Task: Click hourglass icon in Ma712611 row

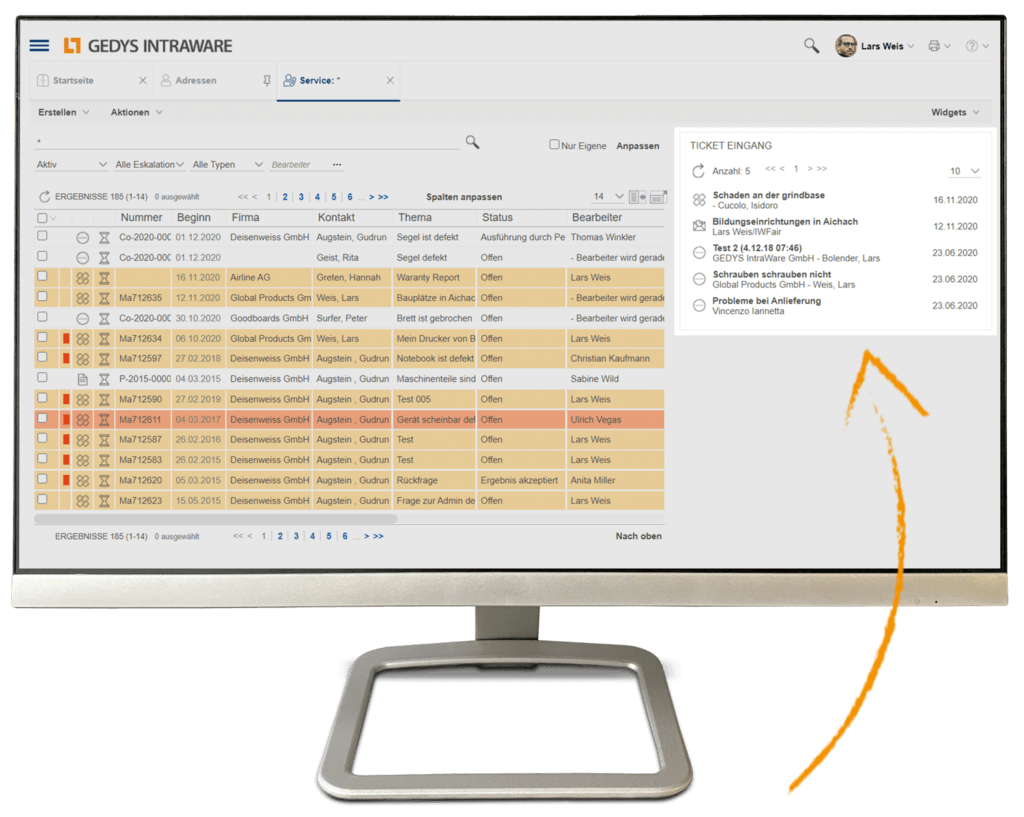Action: 104,420
